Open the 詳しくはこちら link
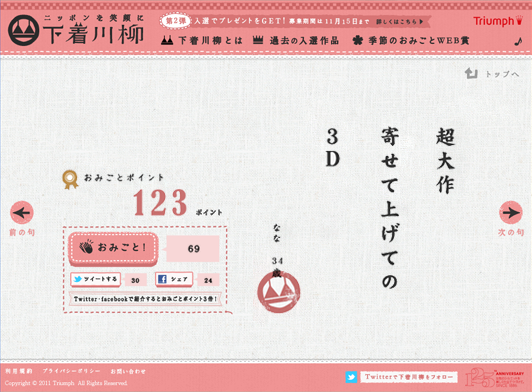 (400, 21)
